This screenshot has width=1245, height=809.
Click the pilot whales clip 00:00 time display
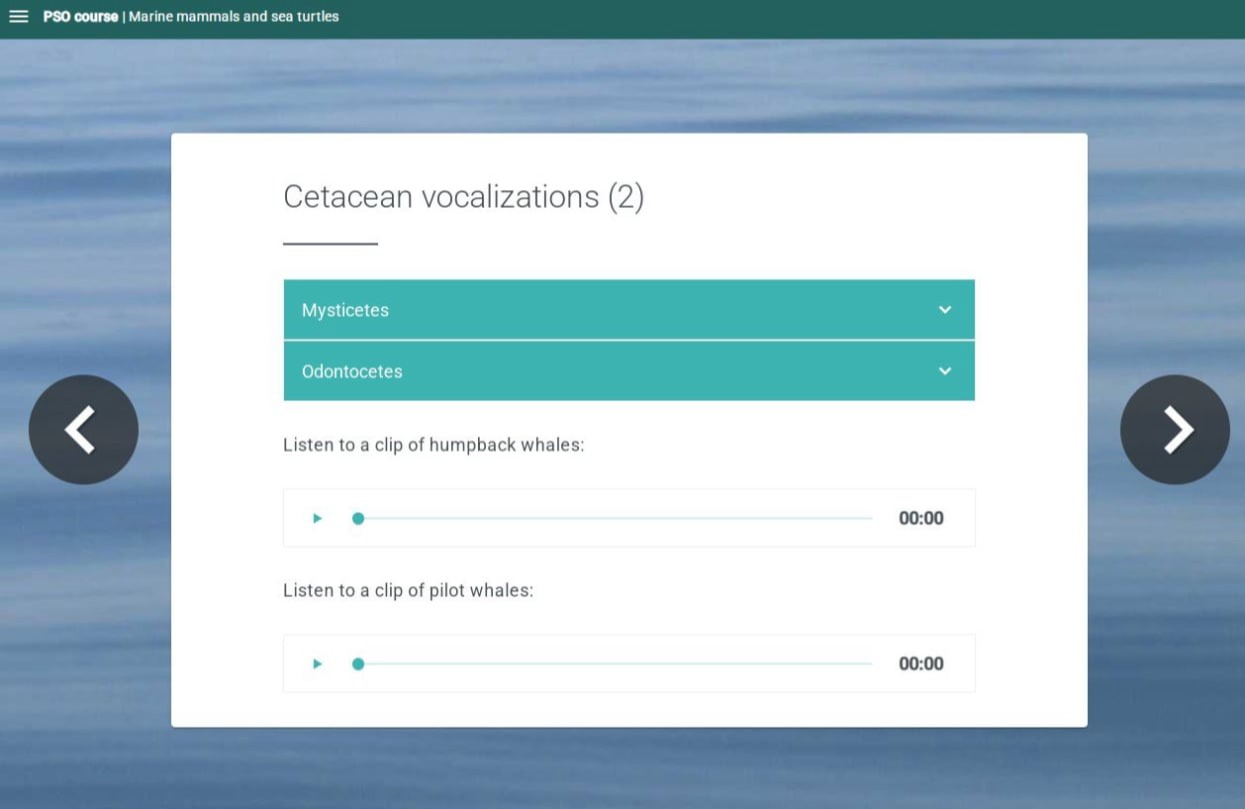tap(921, 664)
